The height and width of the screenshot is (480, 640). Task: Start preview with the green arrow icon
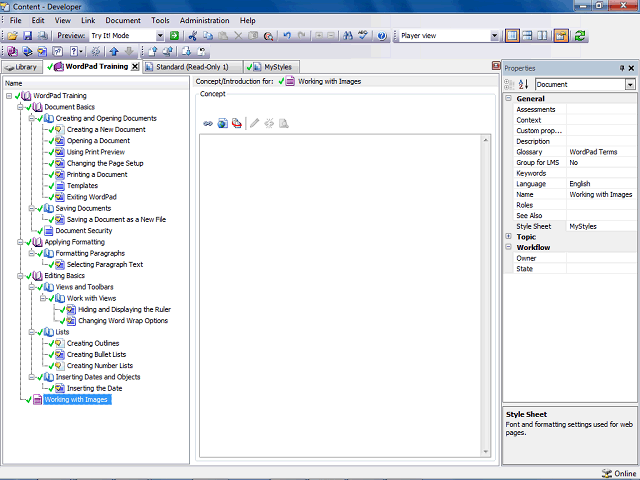point(174,36)
